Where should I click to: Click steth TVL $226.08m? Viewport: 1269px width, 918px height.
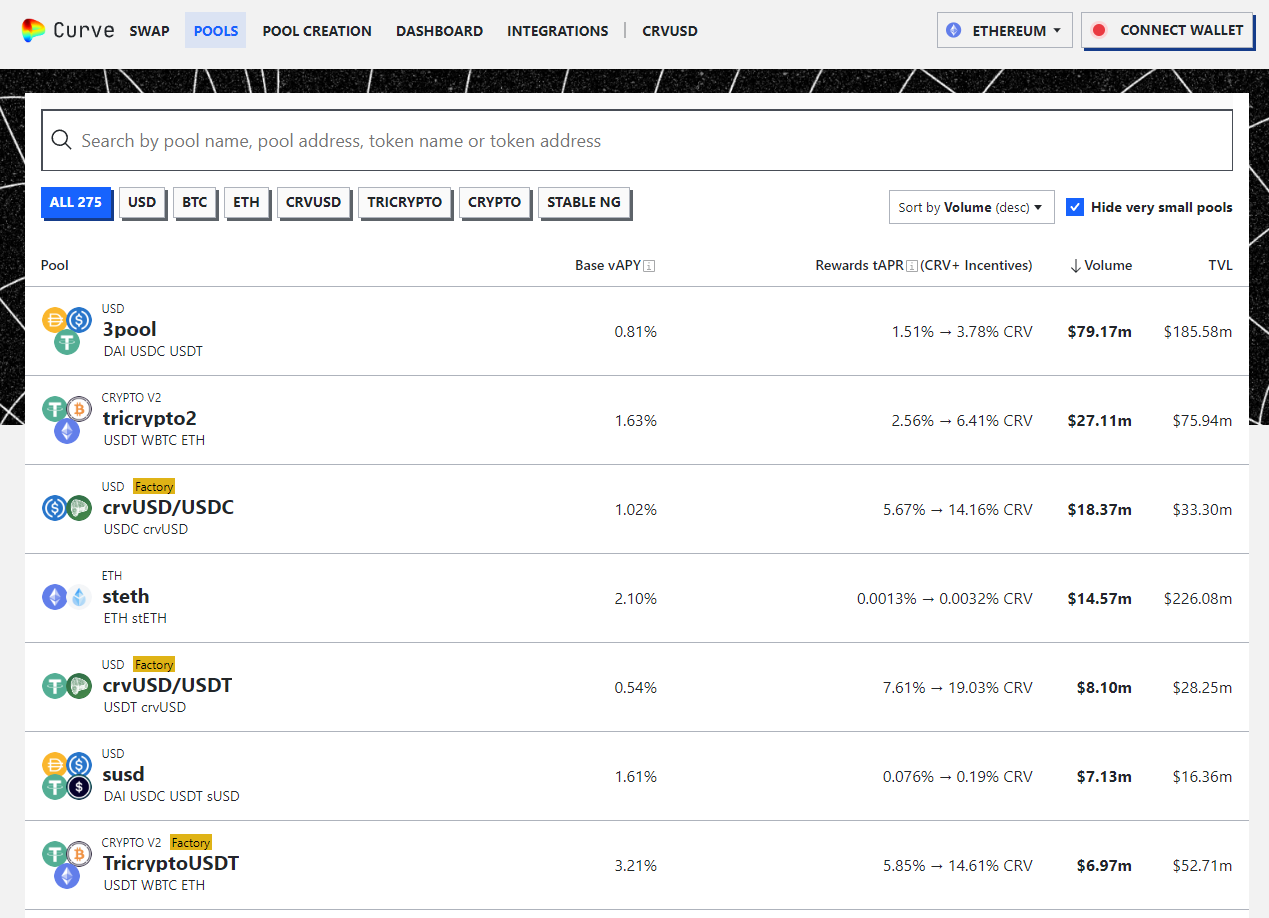click(1198, 599)
